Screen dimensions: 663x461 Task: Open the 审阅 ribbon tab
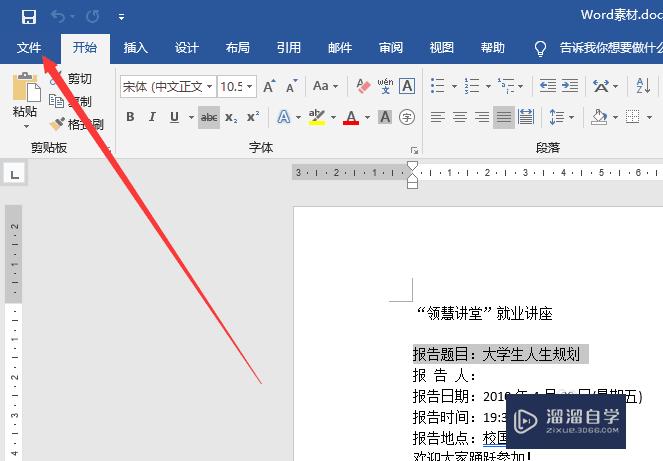click(x=391, y=47)
